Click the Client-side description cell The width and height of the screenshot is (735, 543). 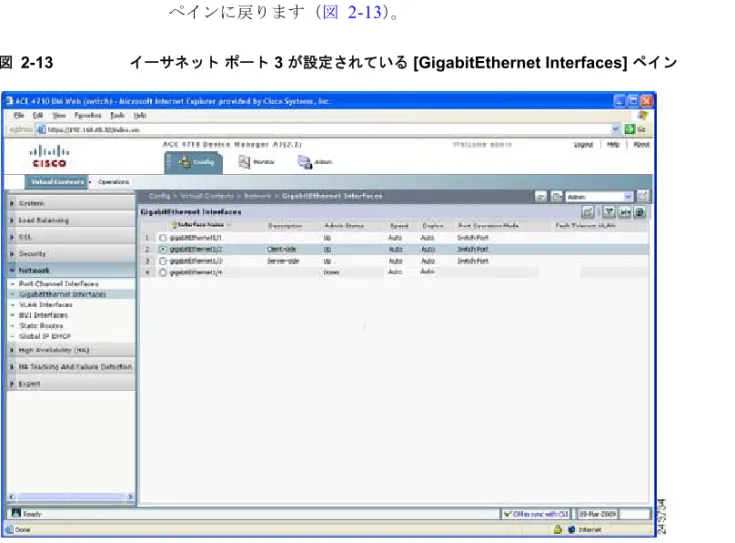[282, 249]
